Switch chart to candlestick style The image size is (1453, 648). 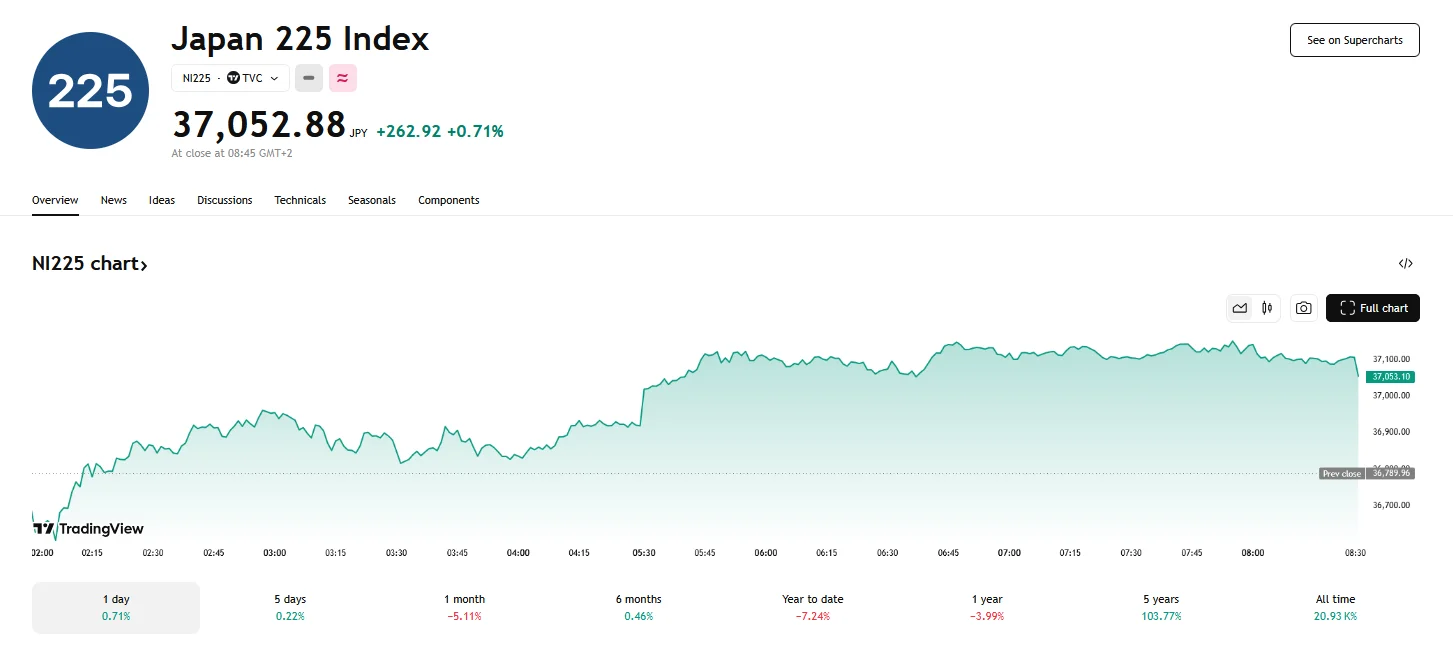coord(1267,308)
